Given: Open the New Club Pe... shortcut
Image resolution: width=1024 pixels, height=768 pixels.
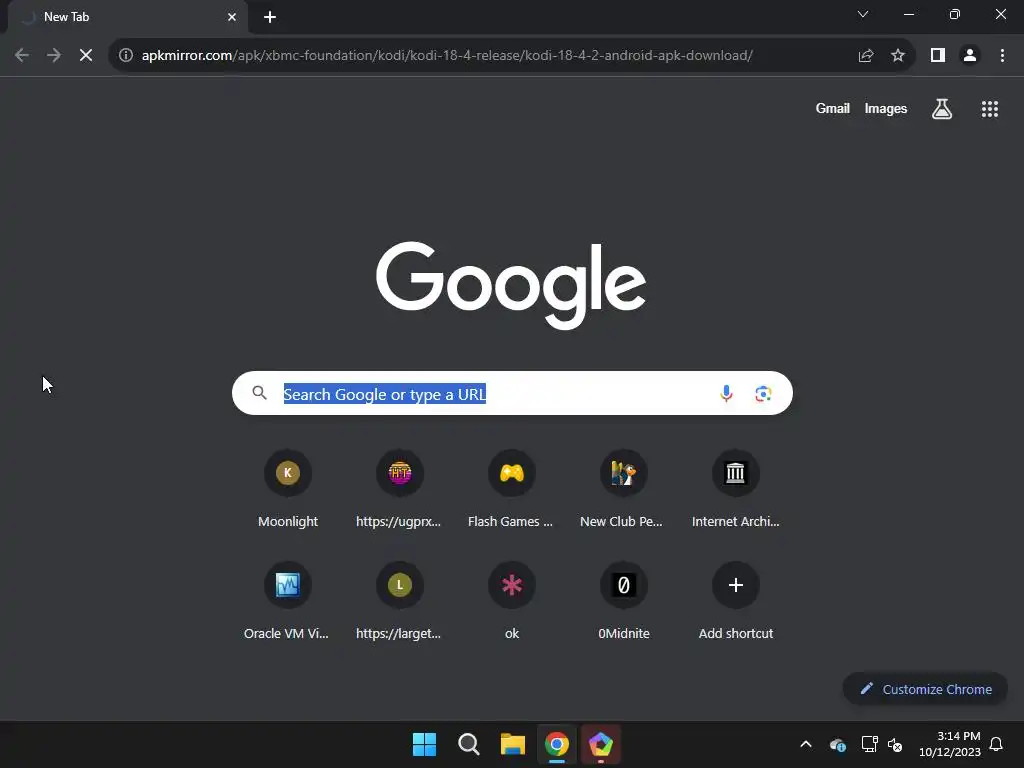Looking at the screenshot, I should [623, 489].
